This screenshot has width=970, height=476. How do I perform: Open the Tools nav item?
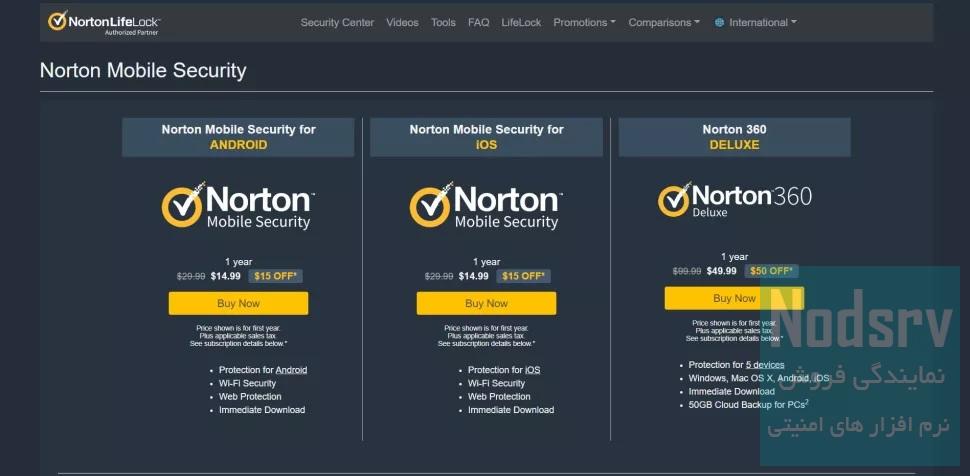point(443,22)
